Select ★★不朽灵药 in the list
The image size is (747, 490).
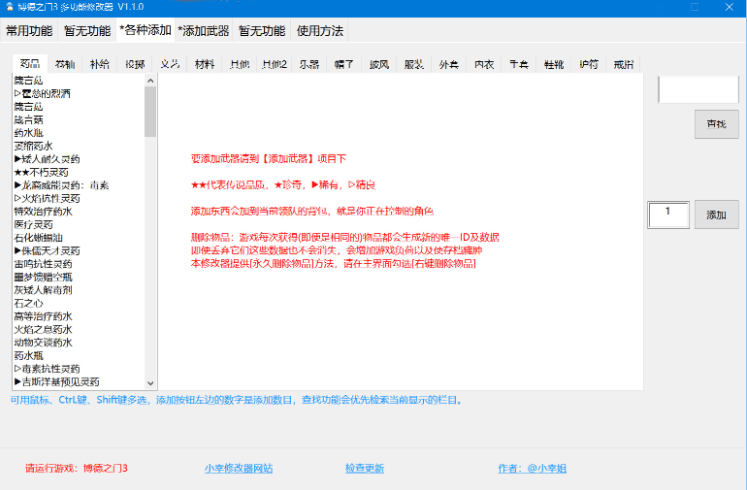point(79,172)
